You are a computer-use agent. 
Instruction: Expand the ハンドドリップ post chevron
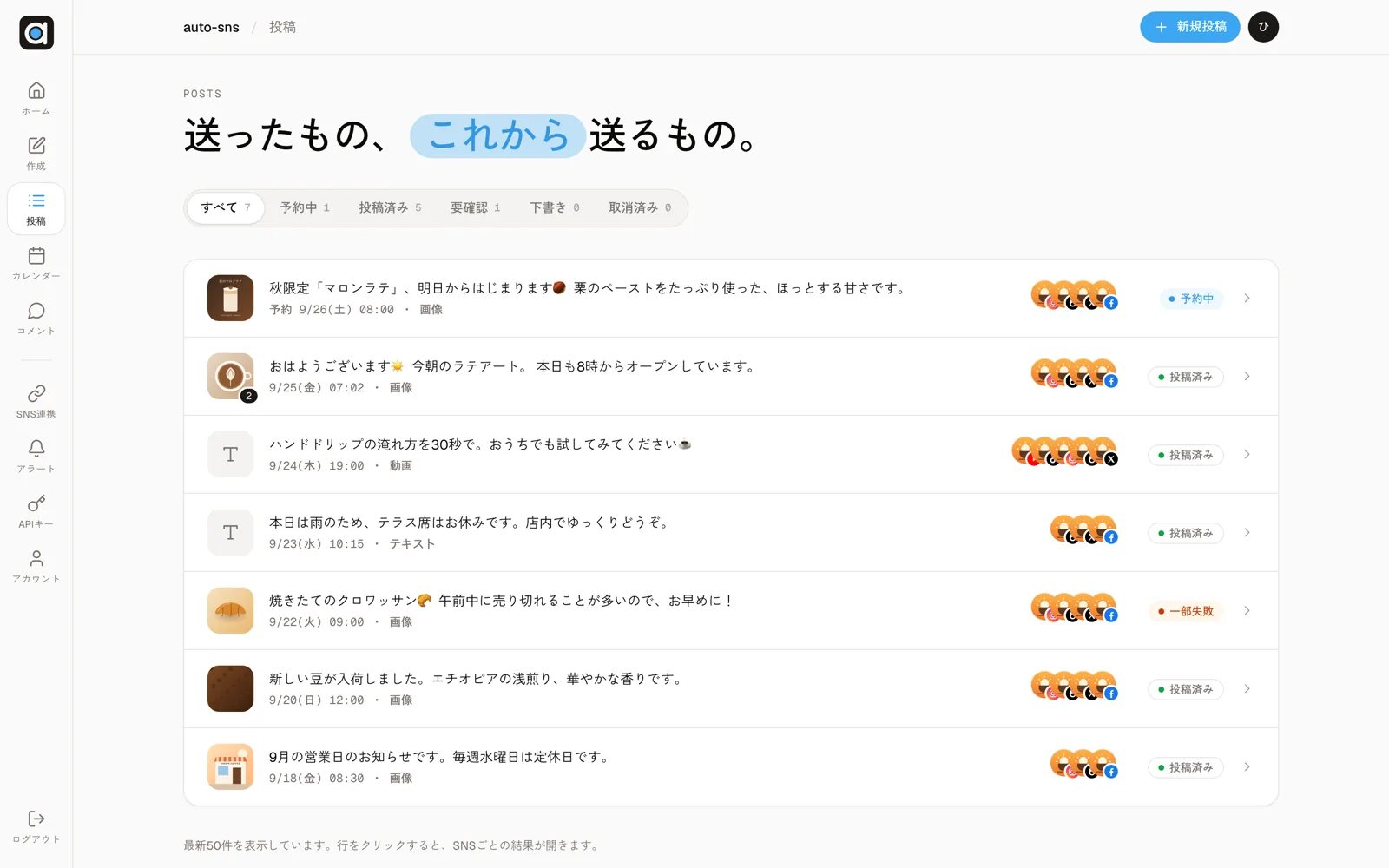(x=1247, y=455)
